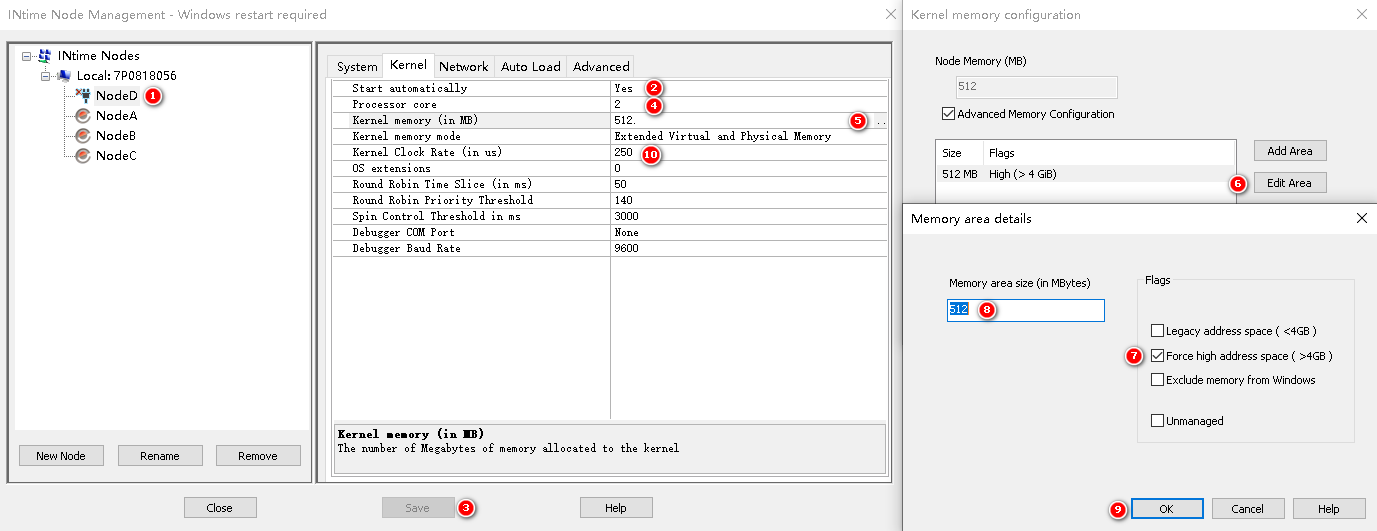Image resolution: width=1377 pixels, height=531 pixels.
Task: Enable the Unmanaged flag checkbox
Action: tap(1158, 421)
